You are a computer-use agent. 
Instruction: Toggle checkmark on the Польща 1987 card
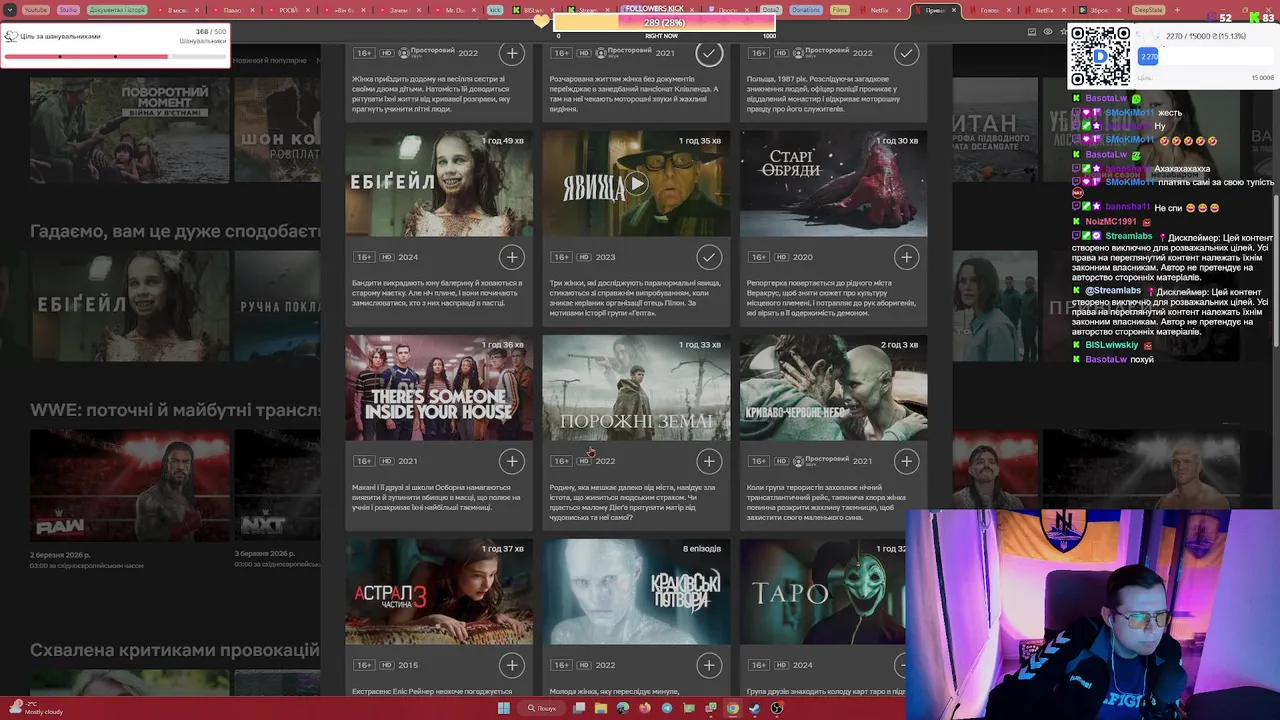click(x=906, y=53)
